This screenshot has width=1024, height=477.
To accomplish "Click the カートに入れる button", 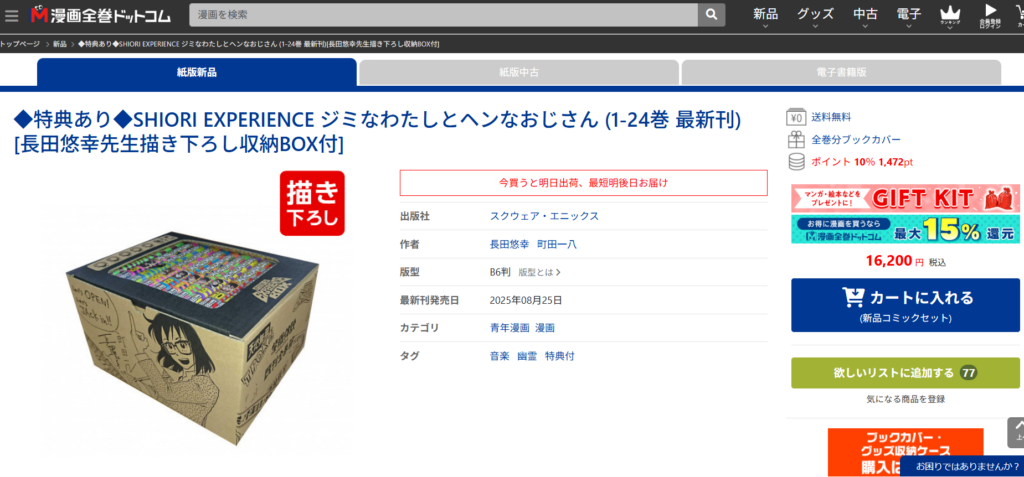I will point(905,305).
